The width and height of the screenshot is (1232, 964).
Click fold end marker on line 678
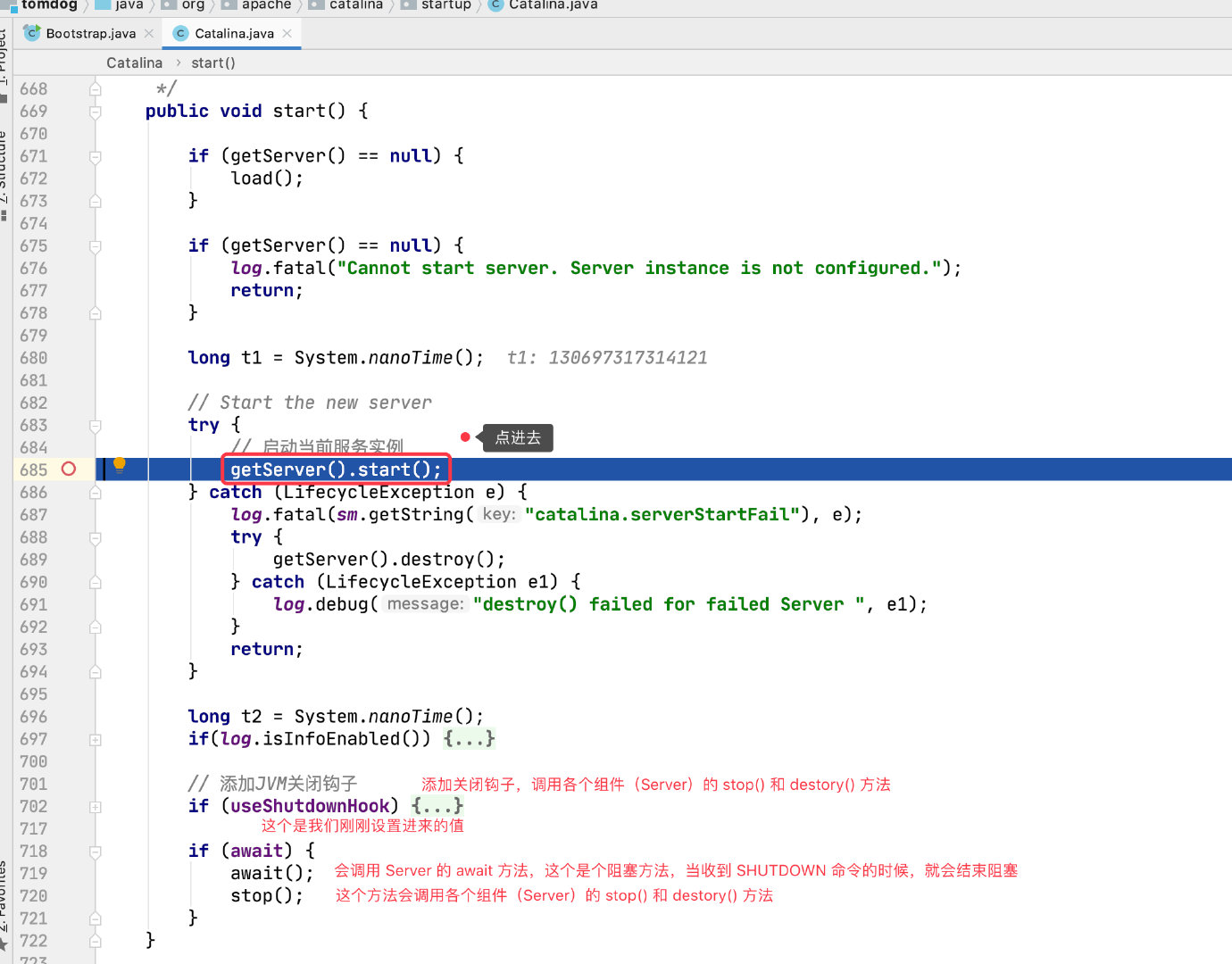[96, 313]
